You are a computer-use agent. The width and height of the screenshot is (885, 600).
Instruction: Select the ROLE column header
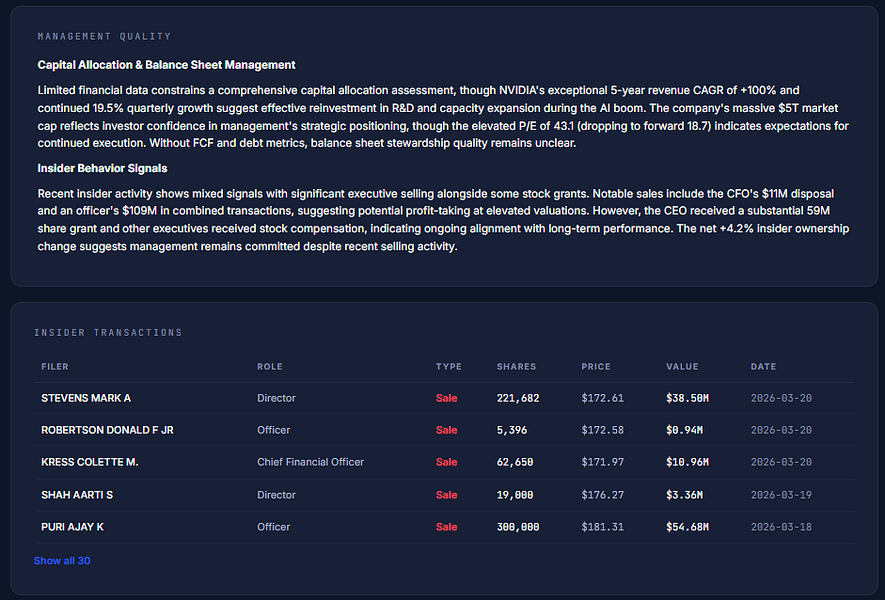pos(270,366)
